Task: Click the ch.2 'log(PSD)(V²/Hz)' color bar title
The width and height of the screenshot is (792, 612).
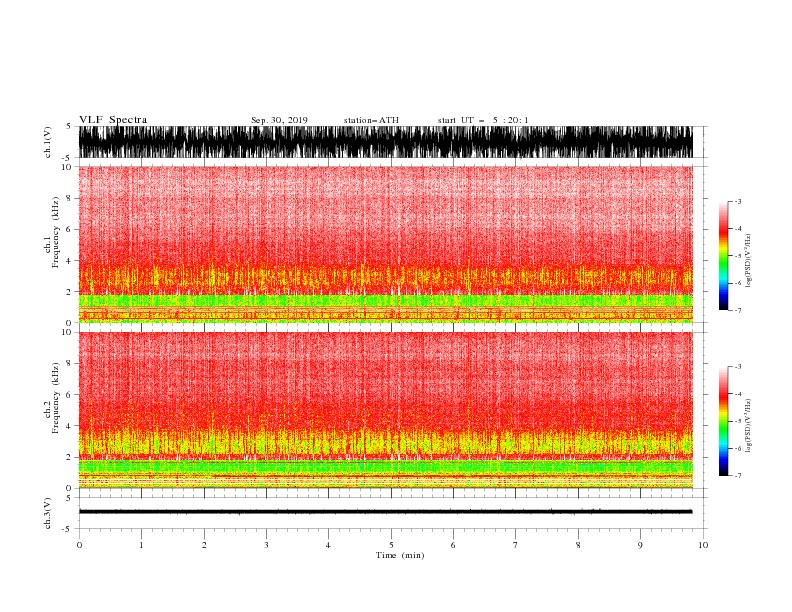Action: (x=749, y=426)
